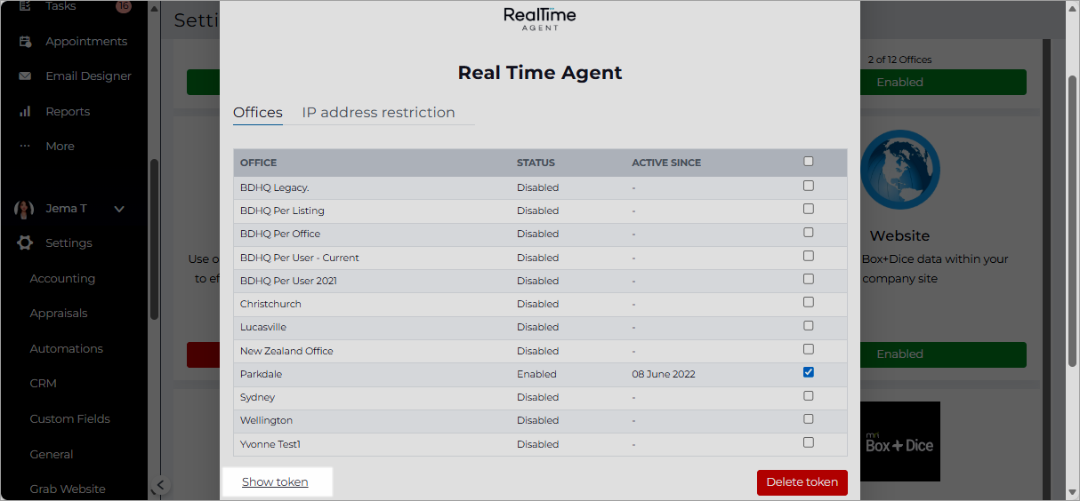Check the New Zealand Office checkbox
Image resolution: width=1080 pixels, height=501 pixels.
click(x=808, y=349)
